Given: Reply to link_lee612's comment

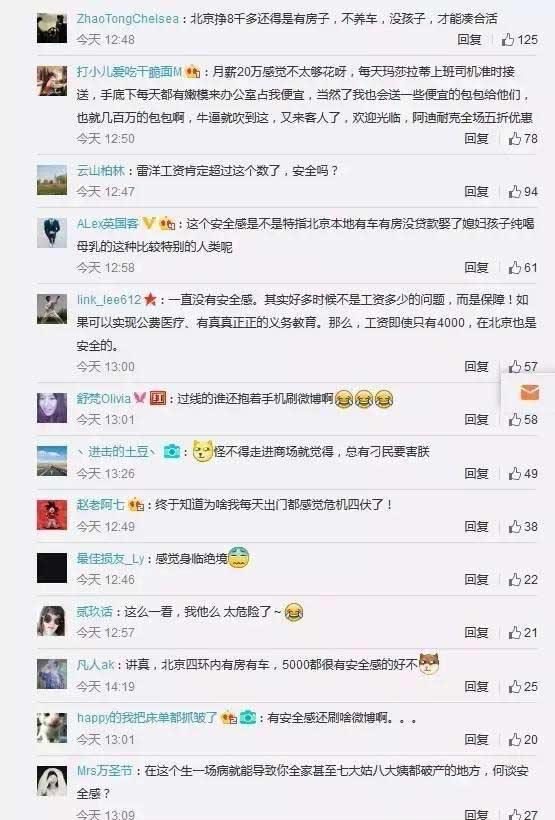Looking at the screenshot, I should click(x=476, y=367).
